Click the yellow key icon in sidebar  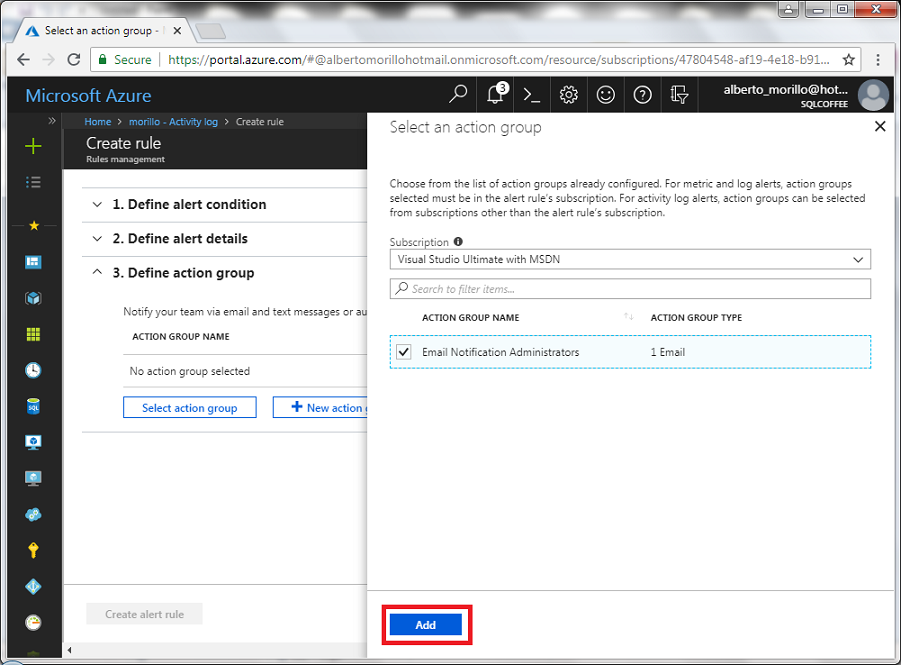33,550
